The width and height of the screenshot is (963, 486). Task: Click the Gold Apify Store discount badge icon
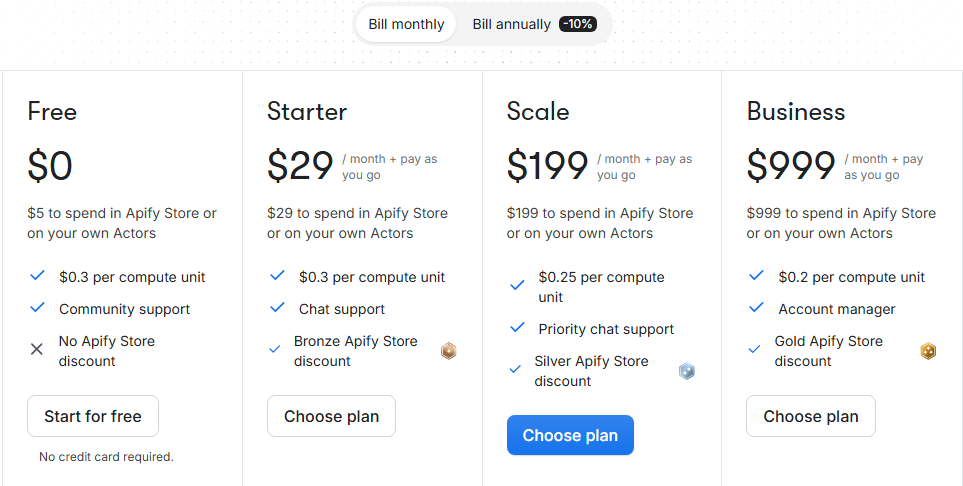pos(928,351)
